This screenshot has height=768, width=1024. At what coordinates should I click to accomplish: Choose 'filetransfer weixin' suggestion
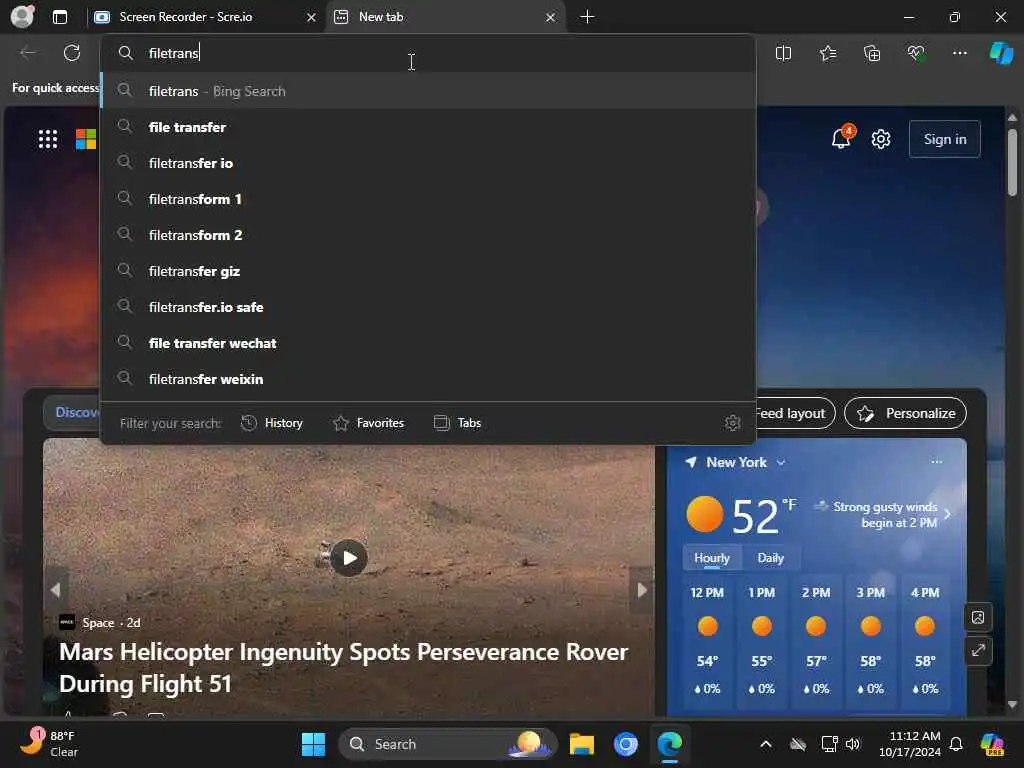(x=428, y=379)
